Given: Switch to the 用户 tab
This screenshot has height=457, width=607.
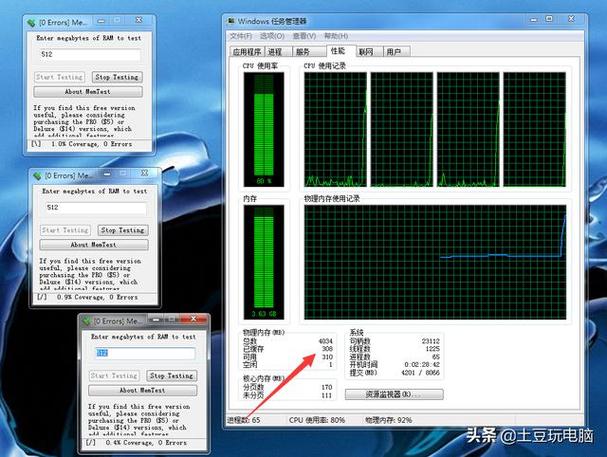Looking at the screenshot, I should point(396,51).
